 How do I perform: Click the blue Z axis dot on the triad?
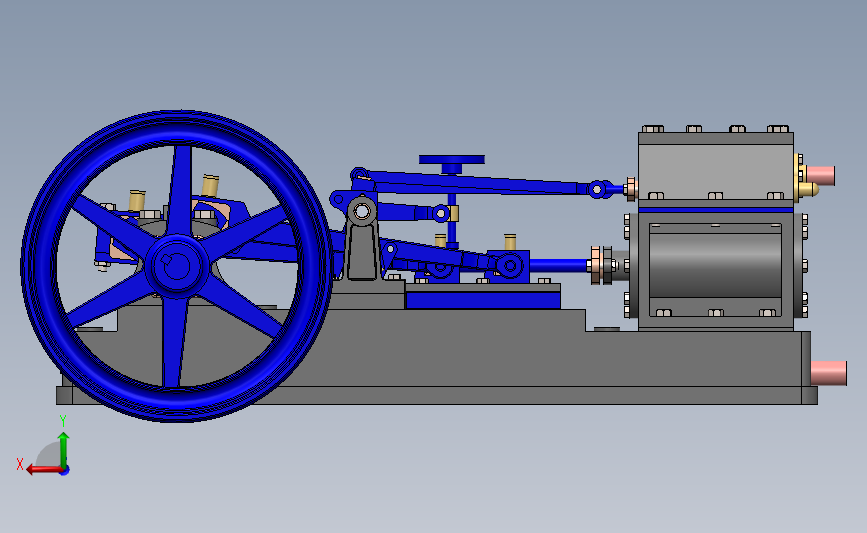64,471
